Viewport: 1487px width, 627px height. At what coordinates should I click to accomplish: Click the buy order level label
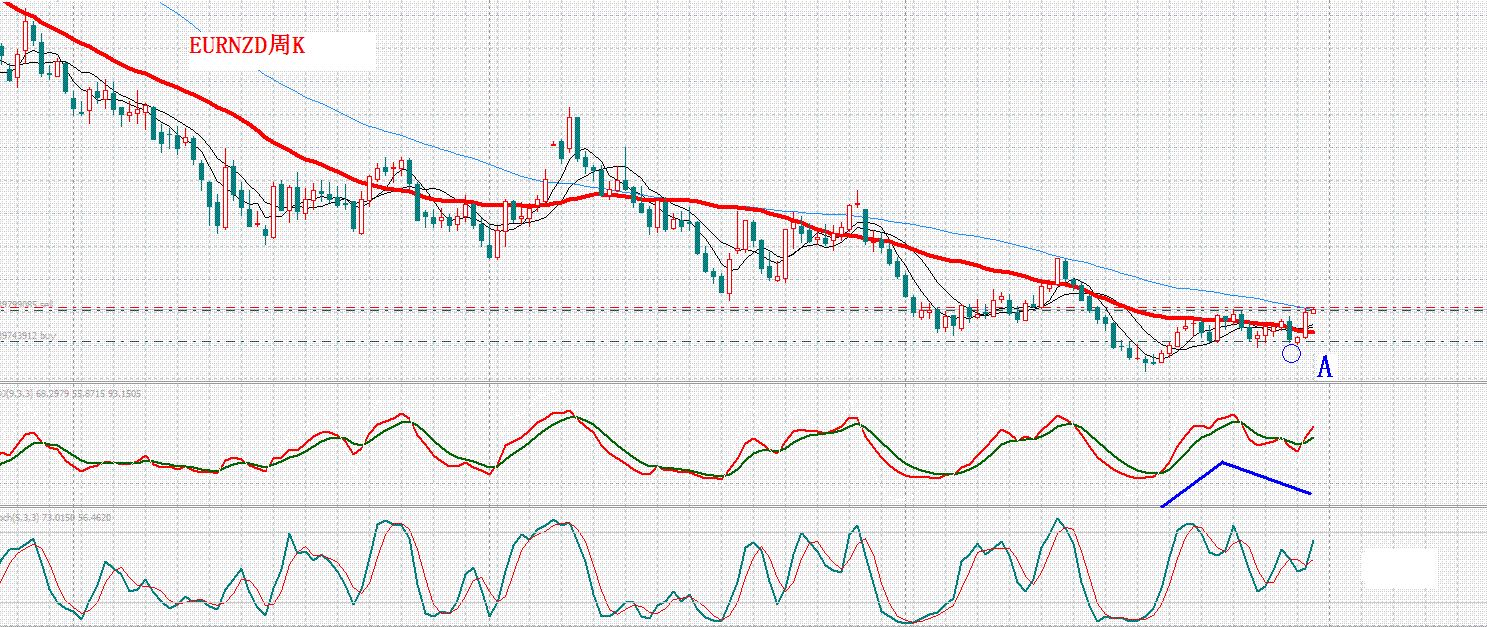click(x=27, y=336)
